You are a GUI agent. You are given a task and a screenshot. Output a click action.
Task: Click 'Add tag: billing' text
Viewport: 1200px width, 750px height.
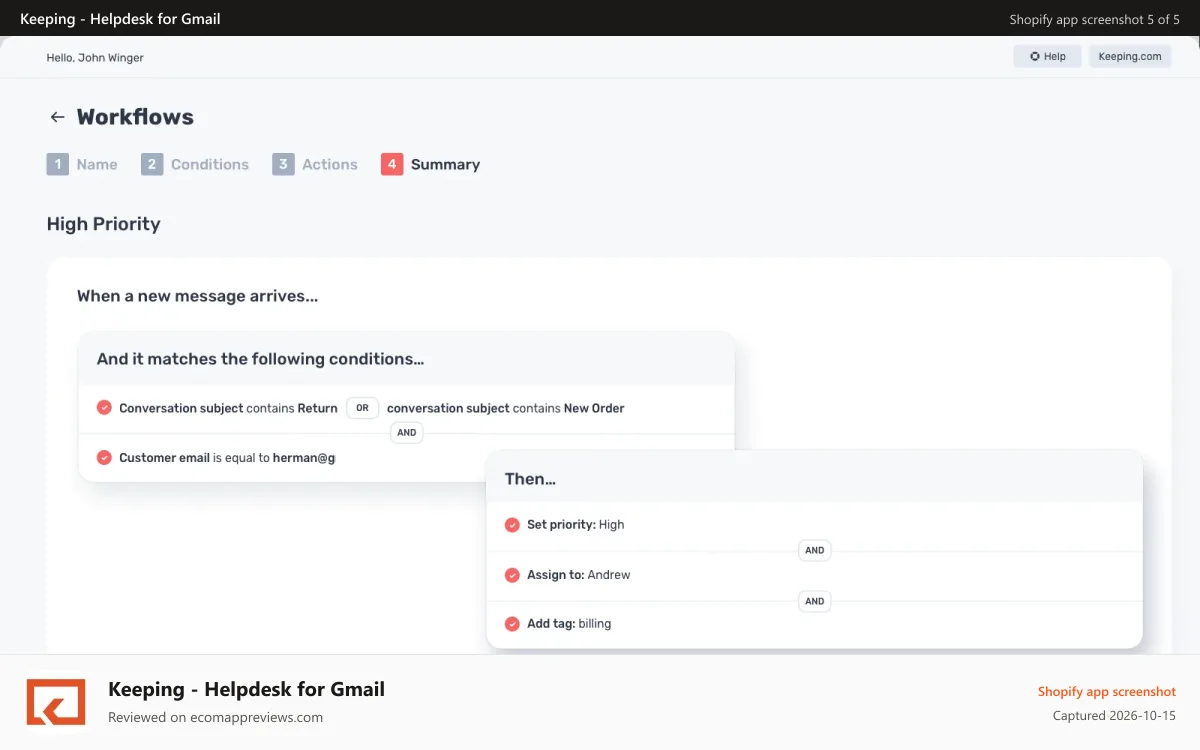click(569, 623)
